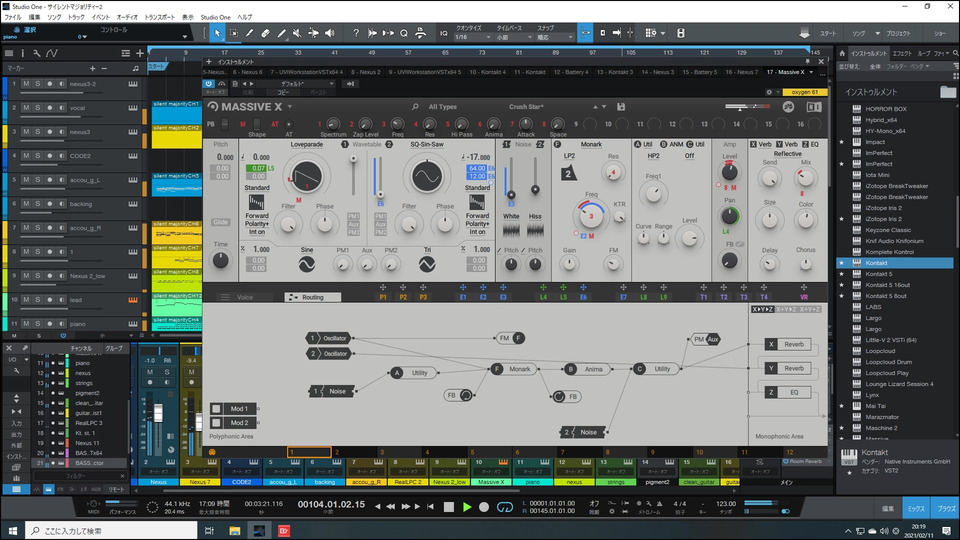Click the Q quantize toolbar icon
Image resolution: width=960 pixels, height=540 pixels.
point(404,33)
